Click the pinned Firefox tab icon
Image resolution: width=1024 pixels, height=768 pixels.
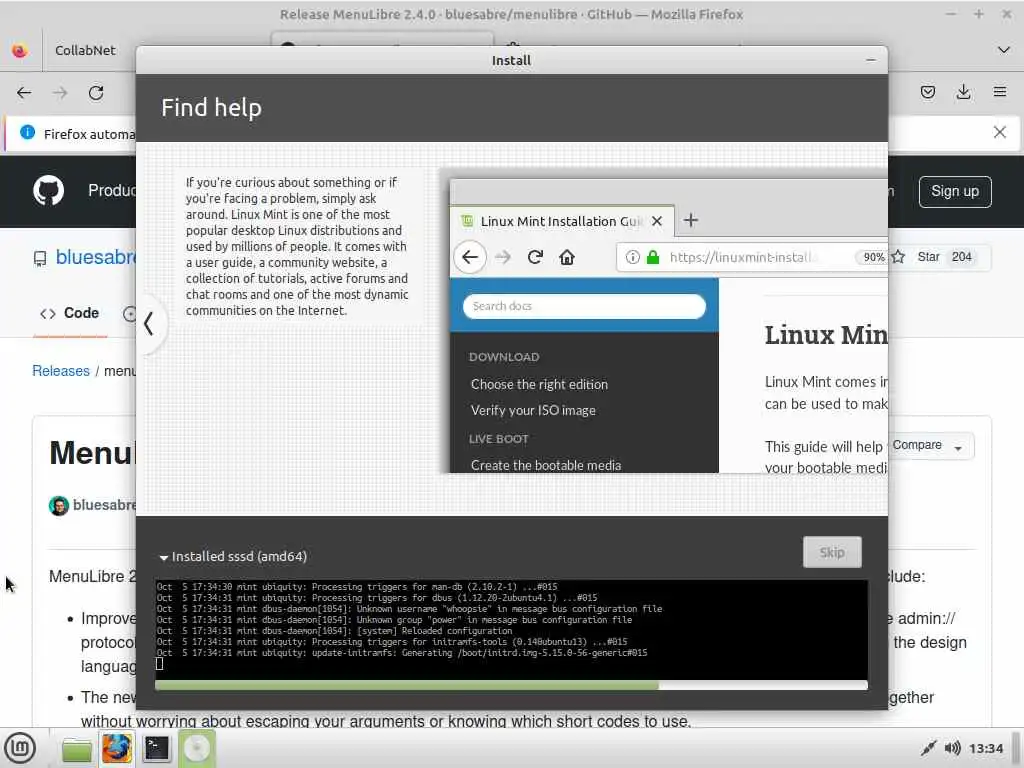pos(20,50)
